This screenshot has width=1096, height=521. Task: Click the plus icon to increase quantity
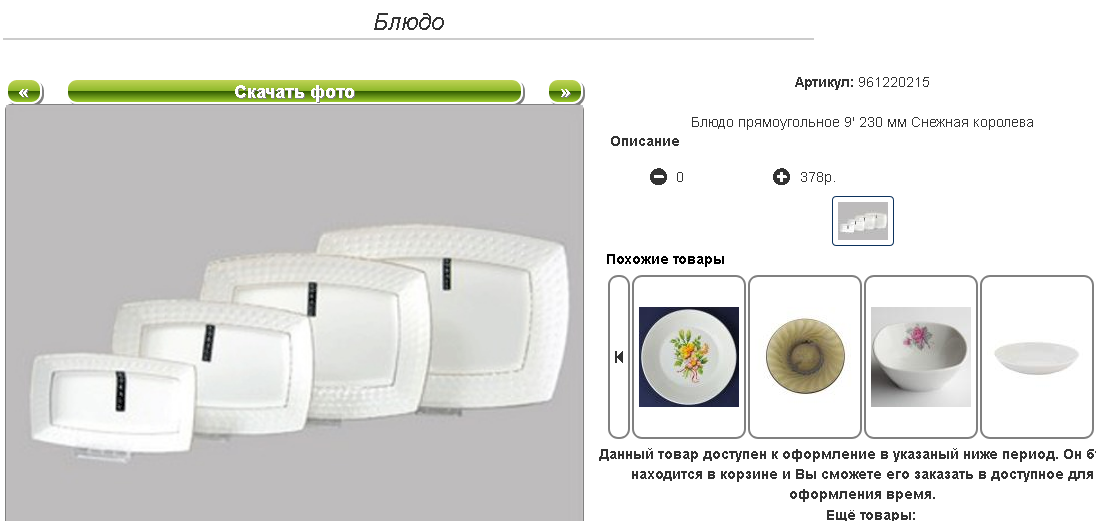pyautogui.click(x=781, y=177)
